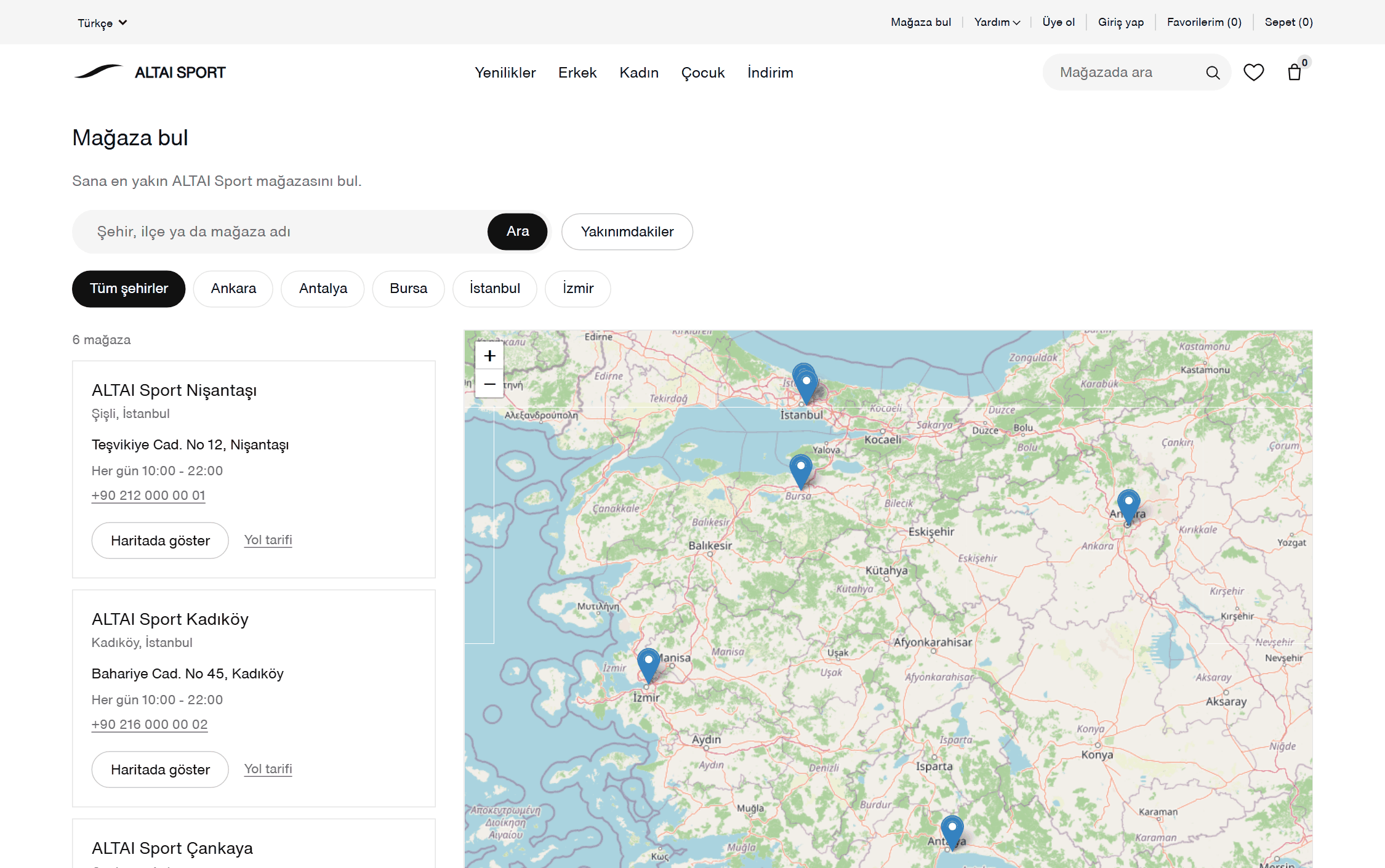
Task: Open Yenilikler menu
Action: (x=505, y=73)
